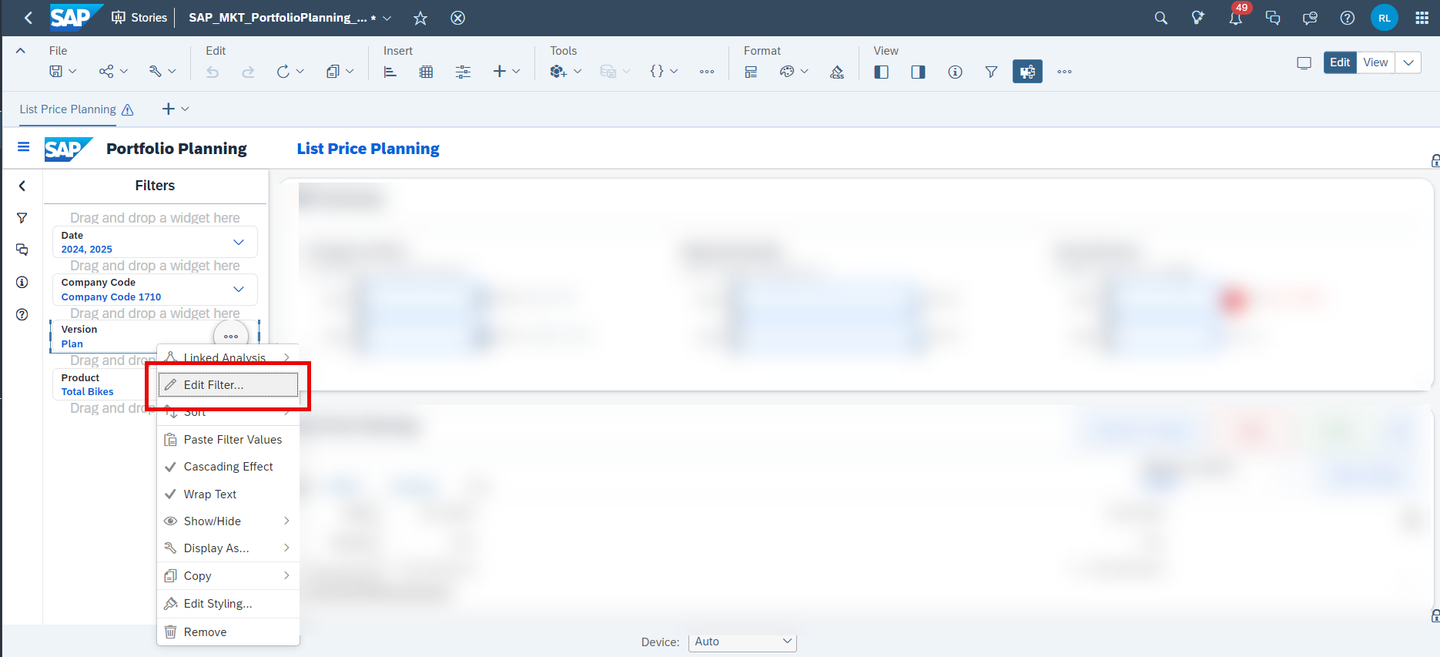Choose Remove from context menu

(x=228, y=632)
